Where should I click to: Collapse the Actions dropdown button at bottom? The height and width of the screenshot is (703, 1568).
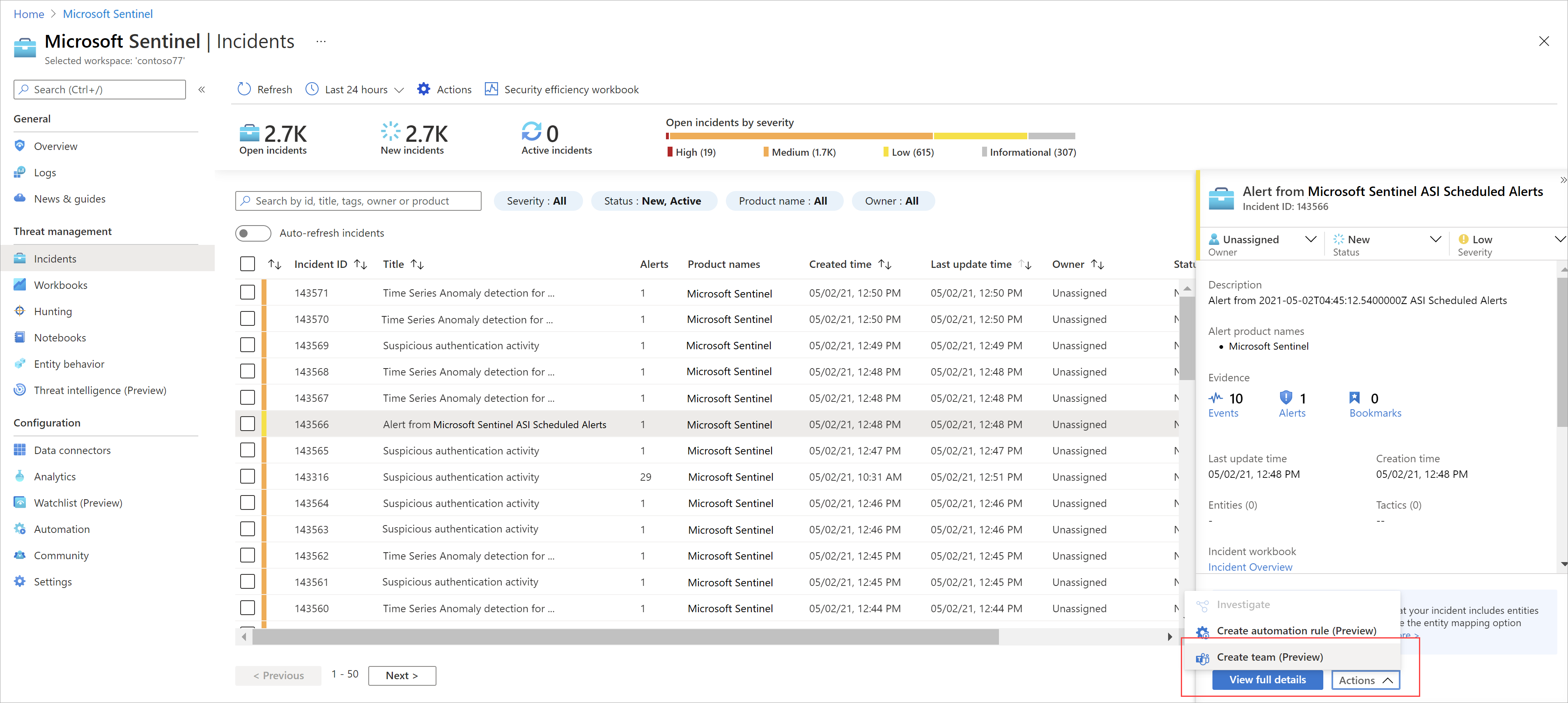tap(1365, 680)
